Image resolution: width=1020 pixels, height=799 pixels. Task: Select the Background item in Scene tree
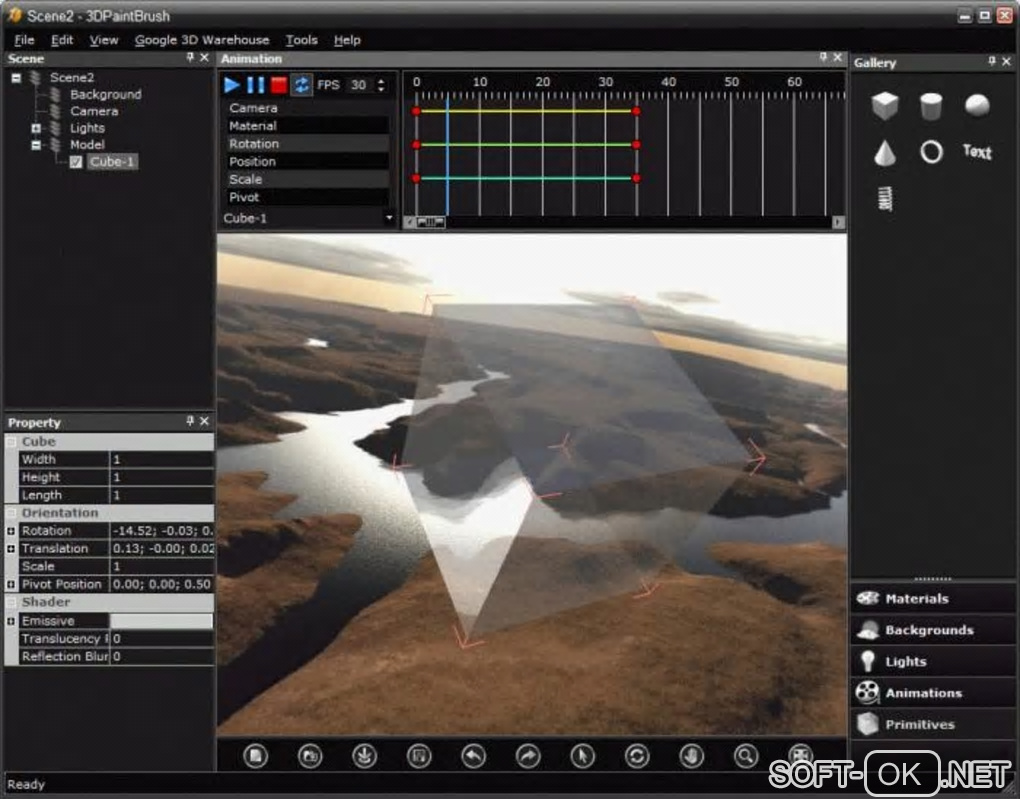[105, 94]
